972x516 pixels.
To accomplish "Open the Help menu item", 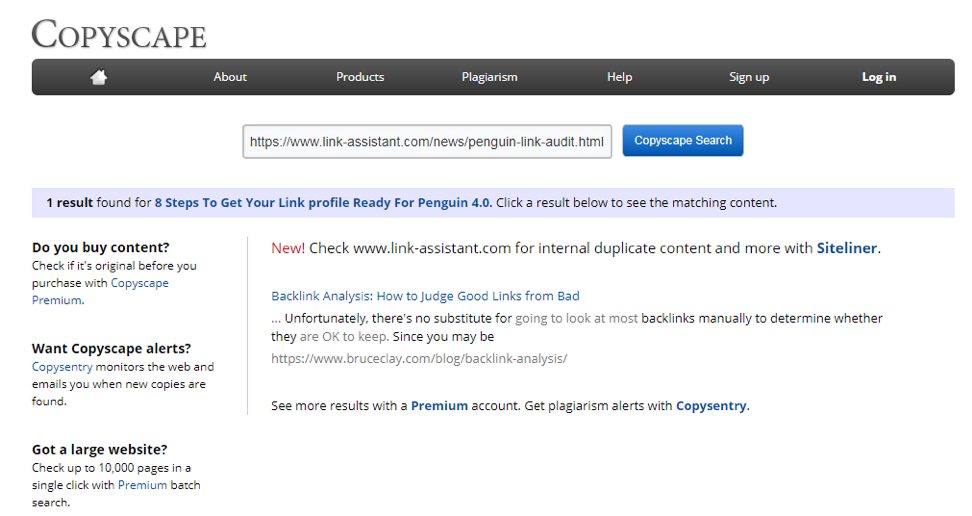I will [619, 77].
